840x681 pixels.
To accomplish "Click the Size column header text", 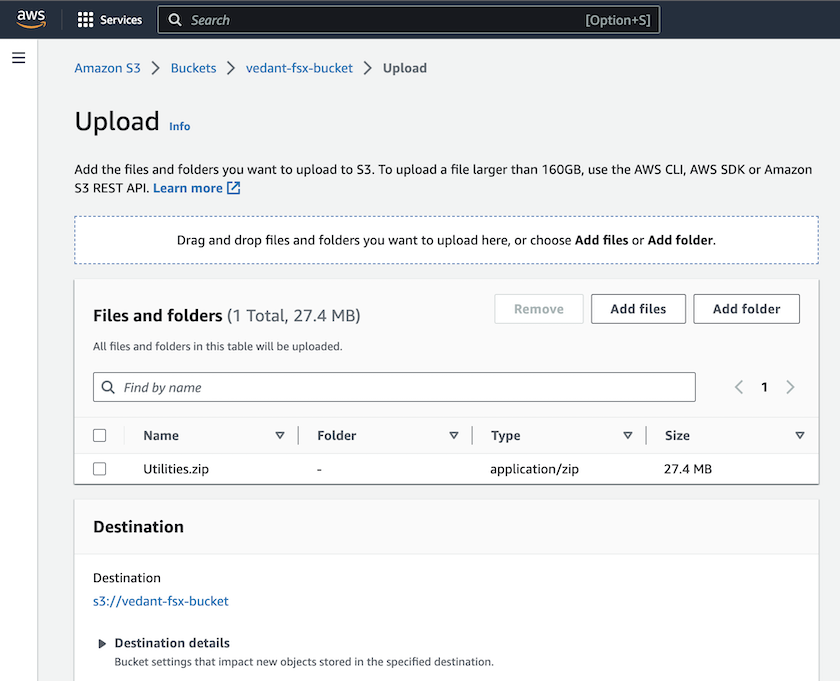I will (677, 436).
